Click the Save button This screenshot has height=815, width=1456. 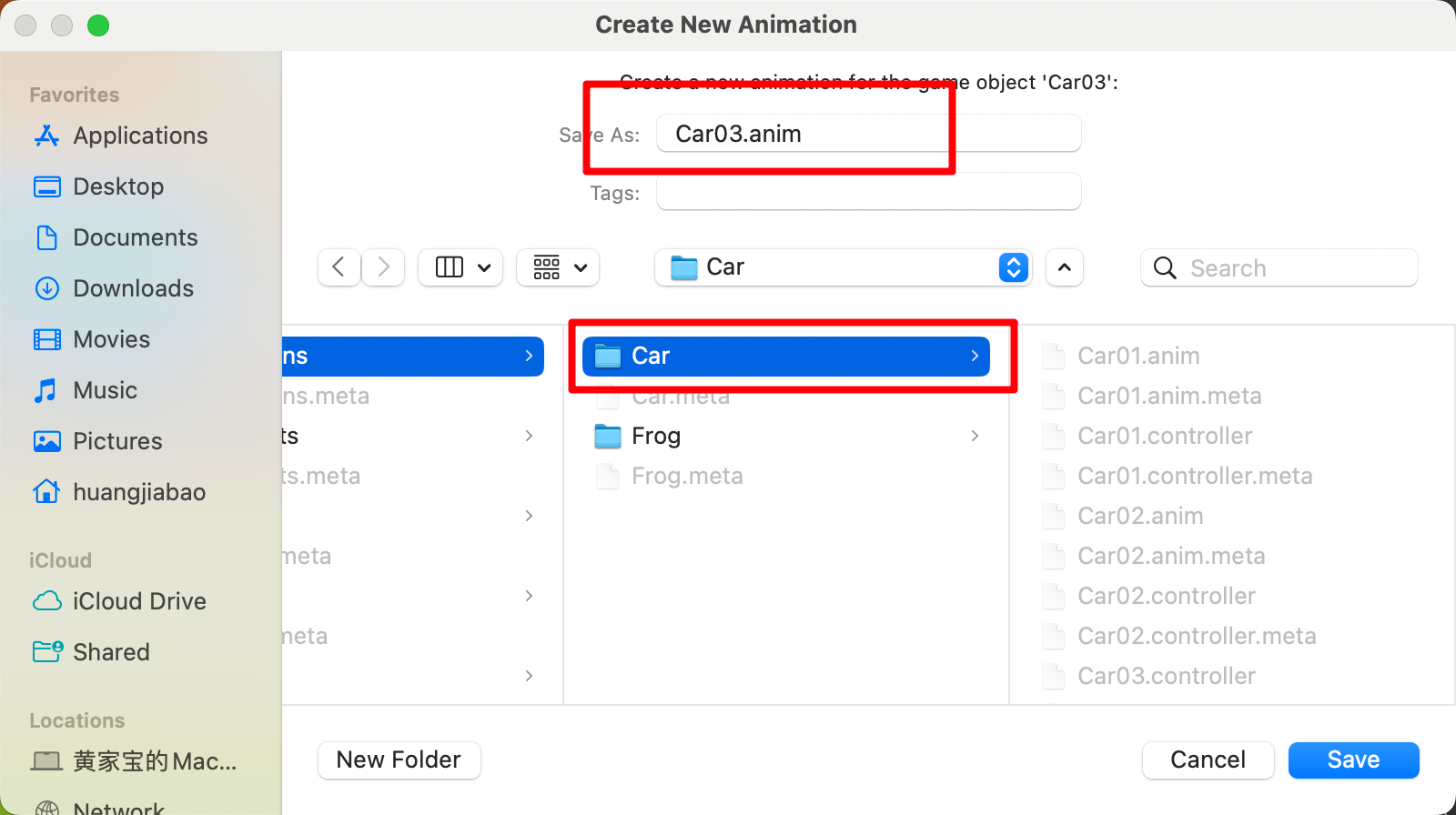[1353, 760]
